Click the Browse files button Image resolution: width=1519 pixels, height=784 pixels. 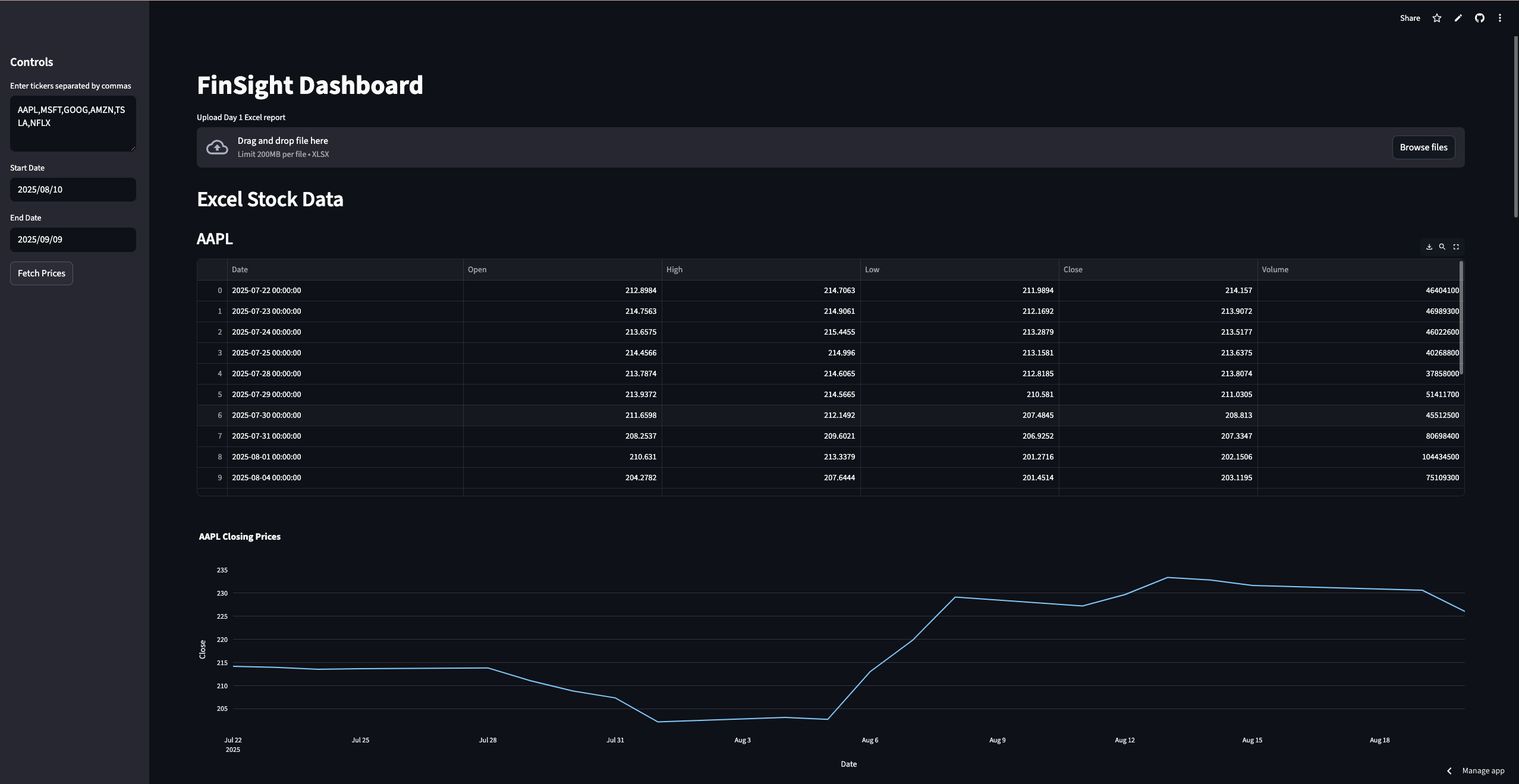coord(1423,147)
